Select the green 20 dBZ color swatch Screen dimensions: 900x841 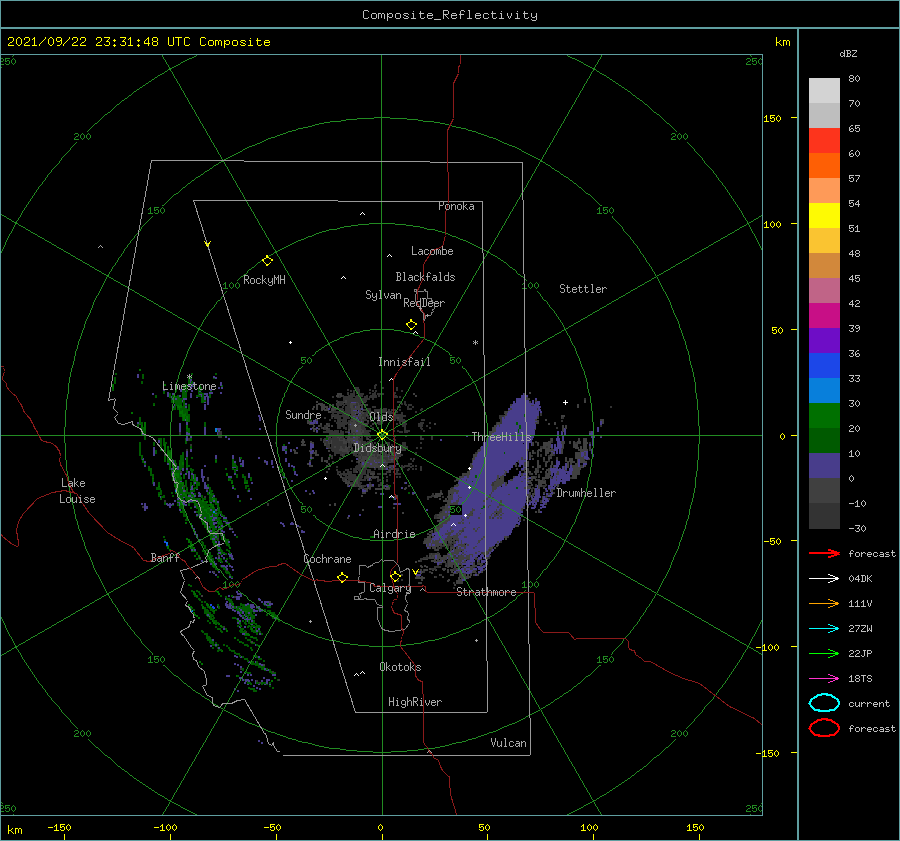pos(824,416)
